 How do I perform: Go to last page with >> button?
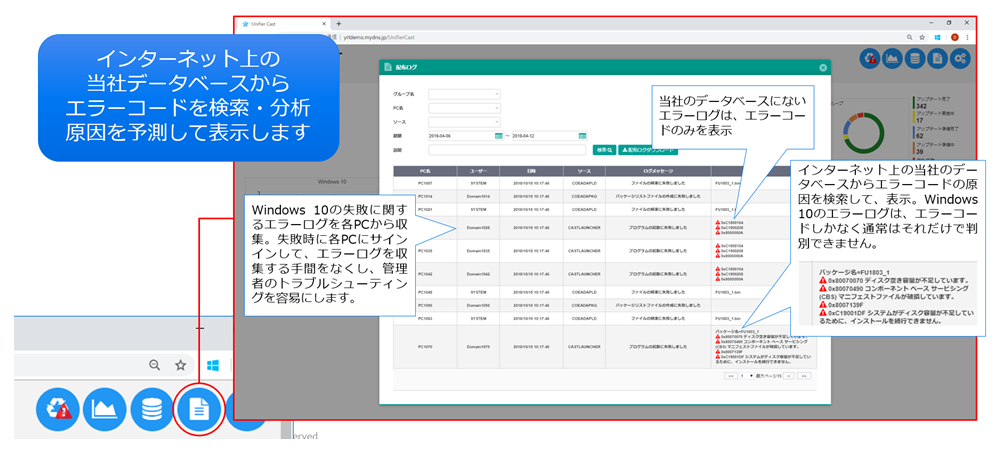pyautogui.click(x=804, y=376)
